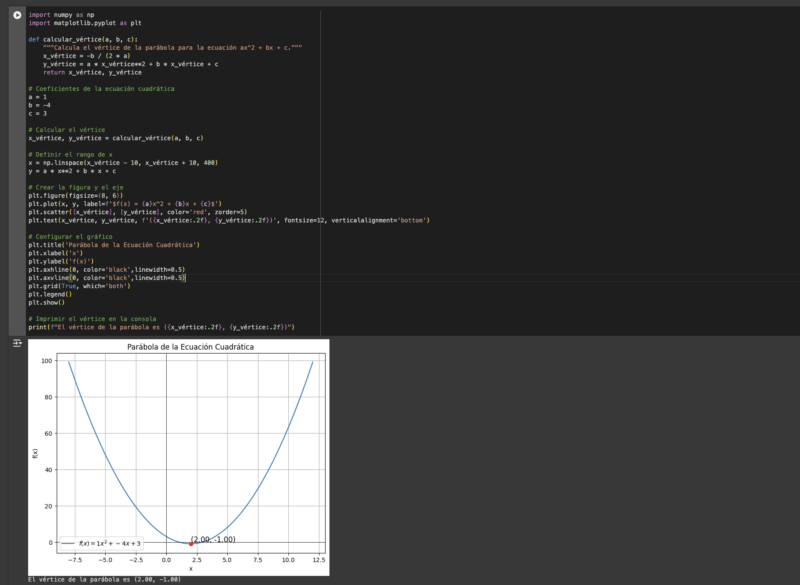This screenshot has height=585, width=800.
Task: Click the vertex label (2.00, -1.00) on plot
Action: click(x=213, y=540)
